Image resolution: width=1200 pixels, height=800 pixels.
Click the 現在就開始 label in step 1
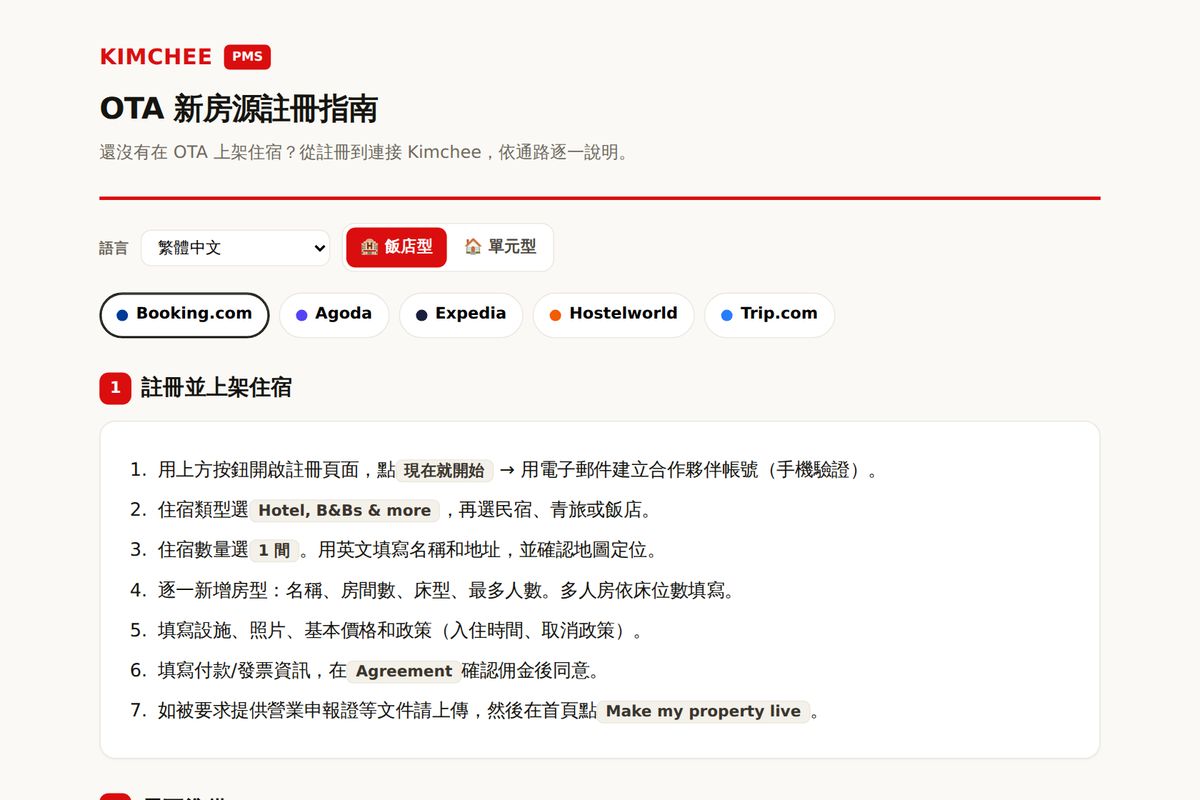click(444, 471)
